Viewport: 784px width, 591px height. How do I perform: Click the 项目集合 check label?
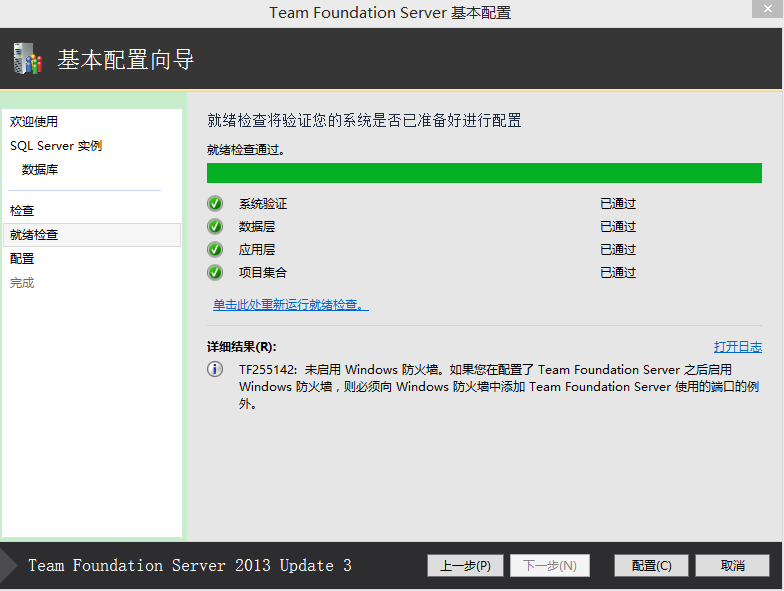point(263,272)
